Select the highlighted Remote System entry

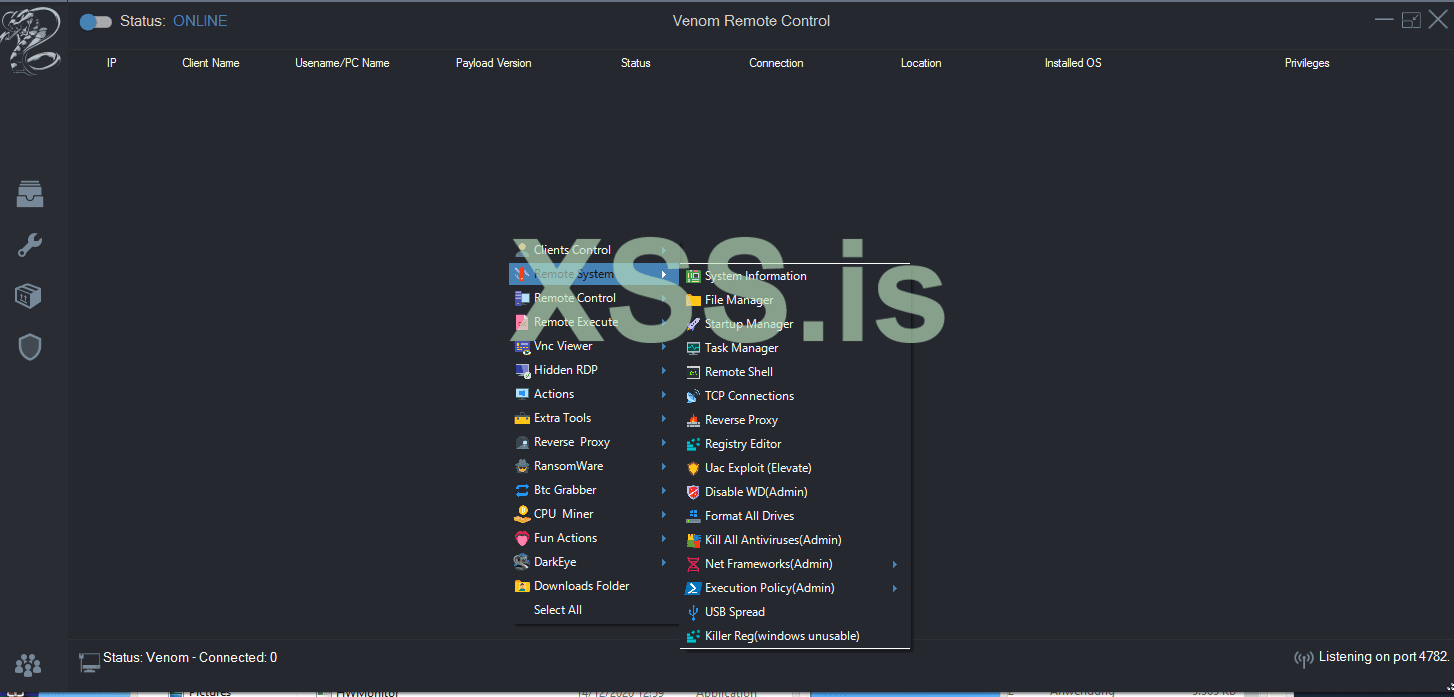point(594,274)
